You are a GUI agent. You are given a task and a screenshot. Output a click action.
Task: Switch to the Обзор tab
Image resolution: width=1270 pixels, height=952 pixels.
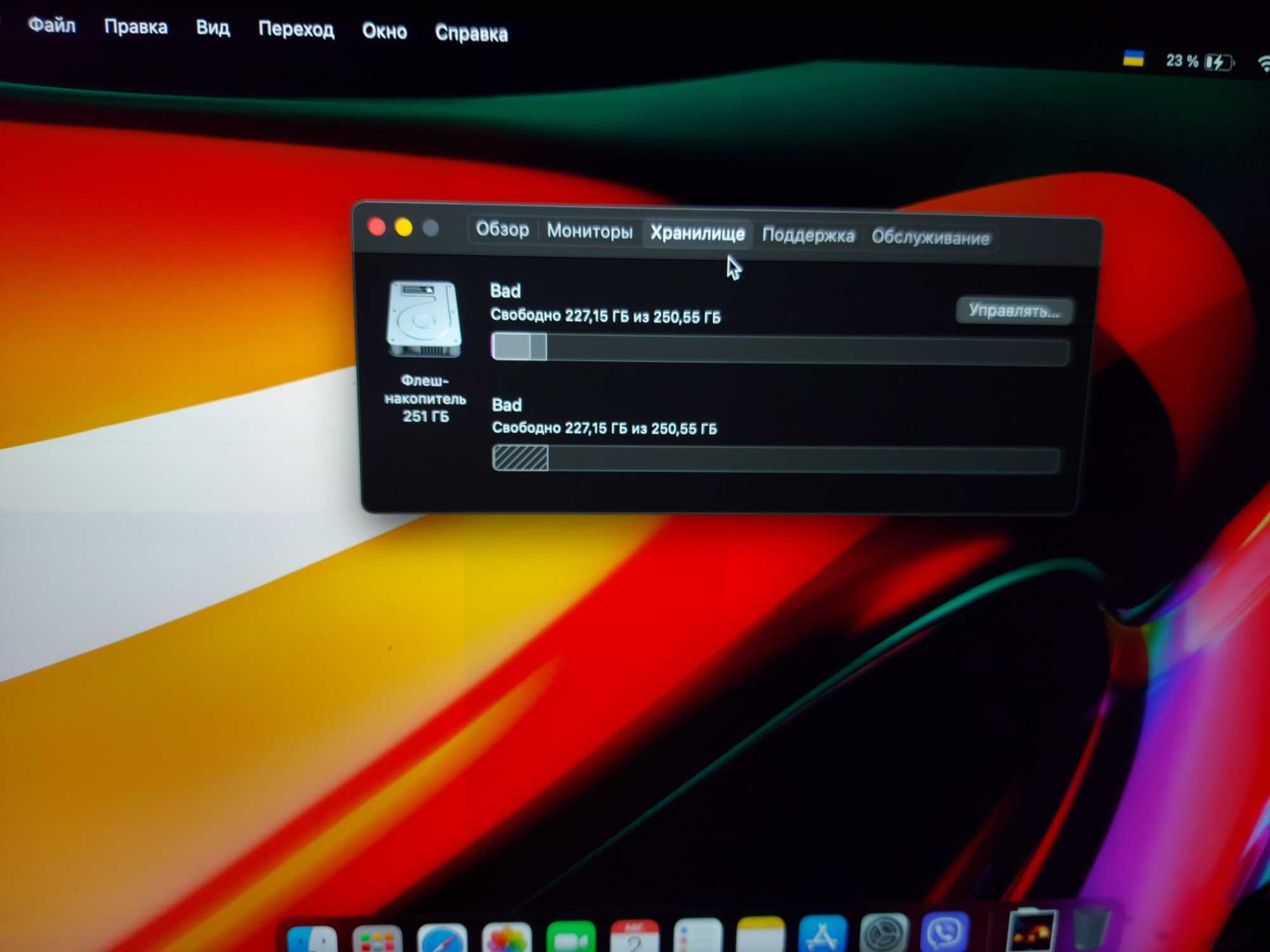coord(502,230)
